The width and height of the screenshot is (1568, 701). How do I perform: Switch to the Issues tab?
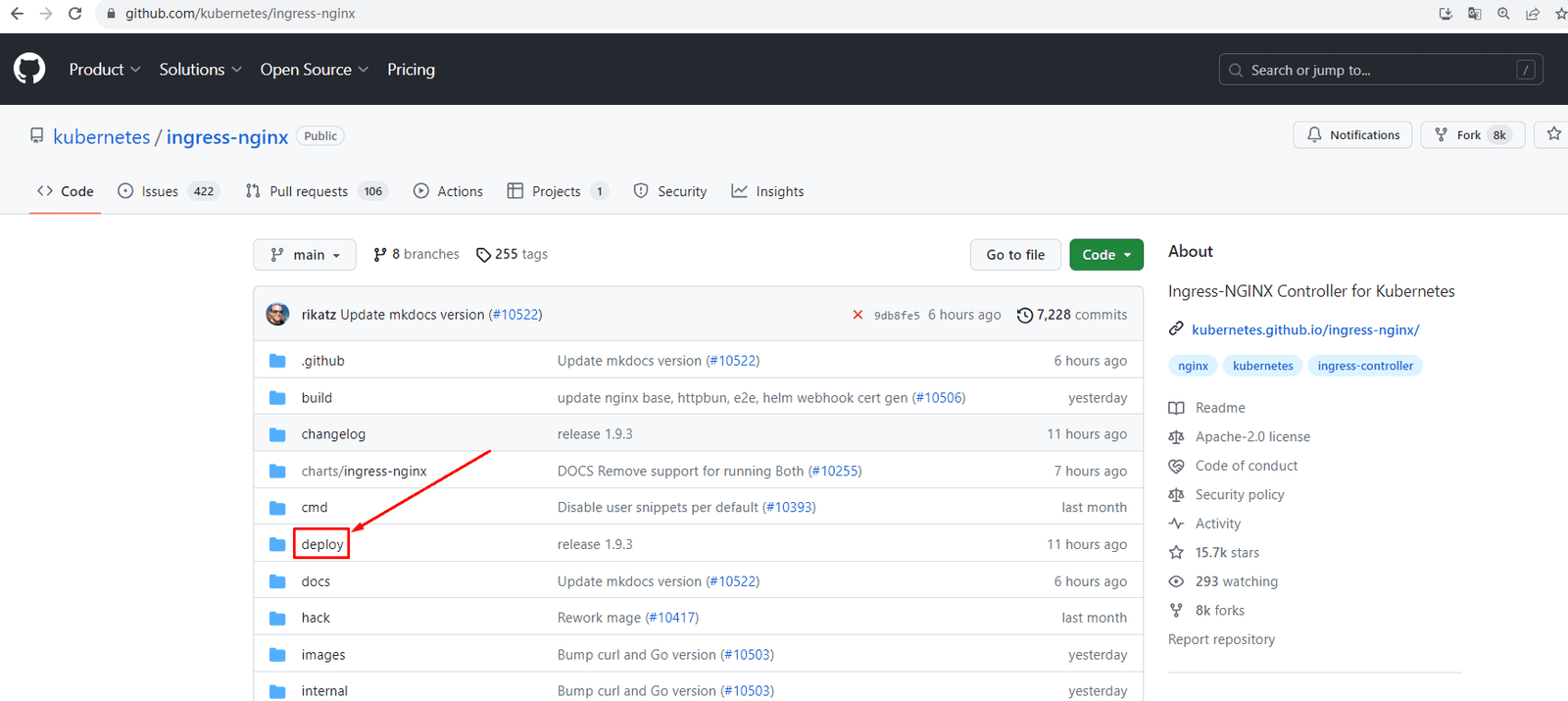click(168, 191)
